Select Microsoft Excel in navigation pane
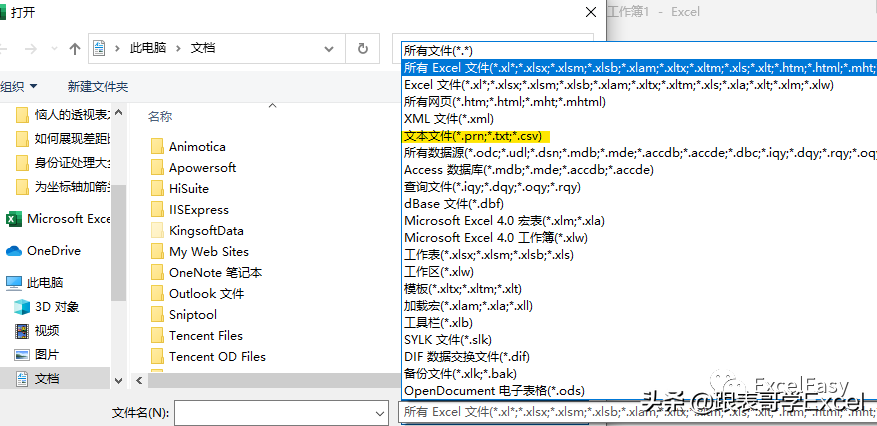Screen dimensions: 877x426 pyautogui.click(x=58, y=219)
